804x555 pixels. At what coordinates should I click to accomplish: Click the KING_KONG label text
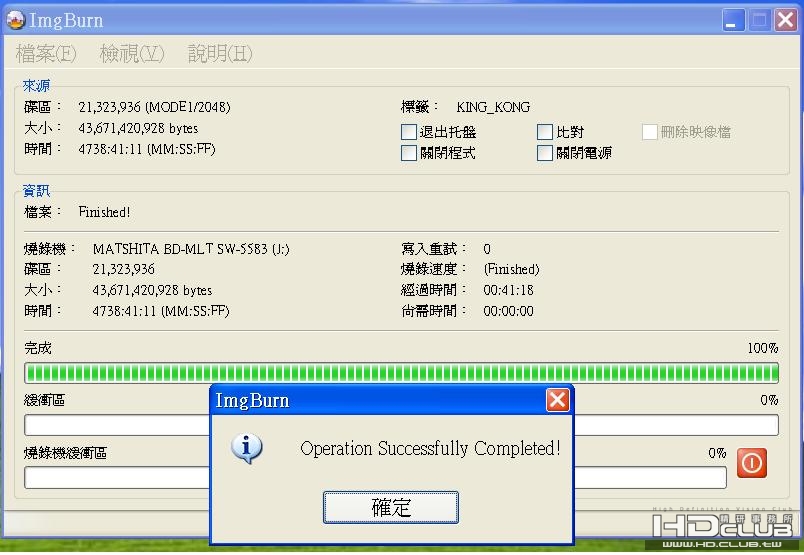tap(493, 107)
